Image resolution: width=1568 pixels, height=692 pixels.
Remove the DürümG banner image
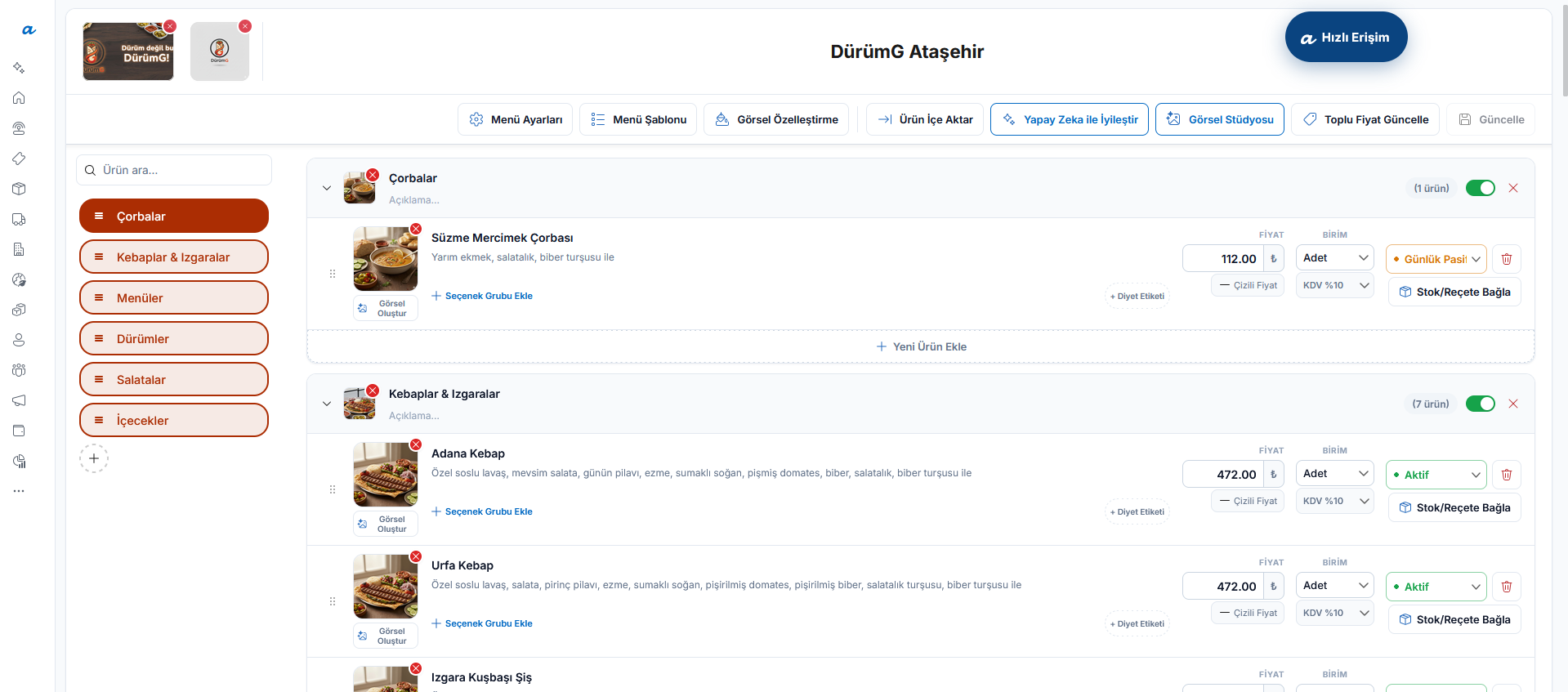coord(170,26)
